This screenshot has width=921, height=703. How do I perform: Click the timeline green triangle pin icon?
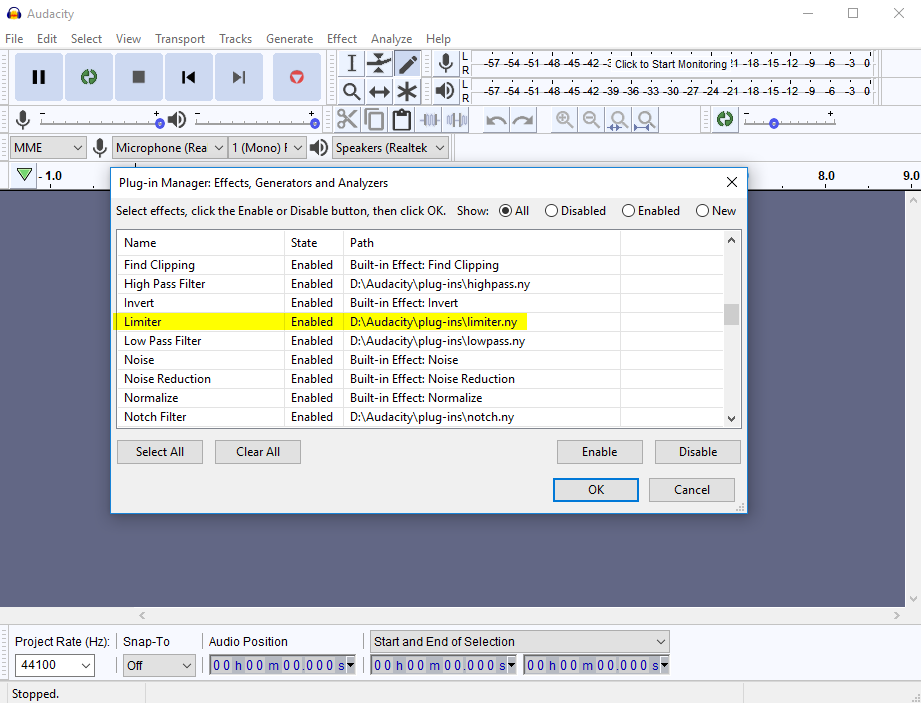(x=24, y=174)
